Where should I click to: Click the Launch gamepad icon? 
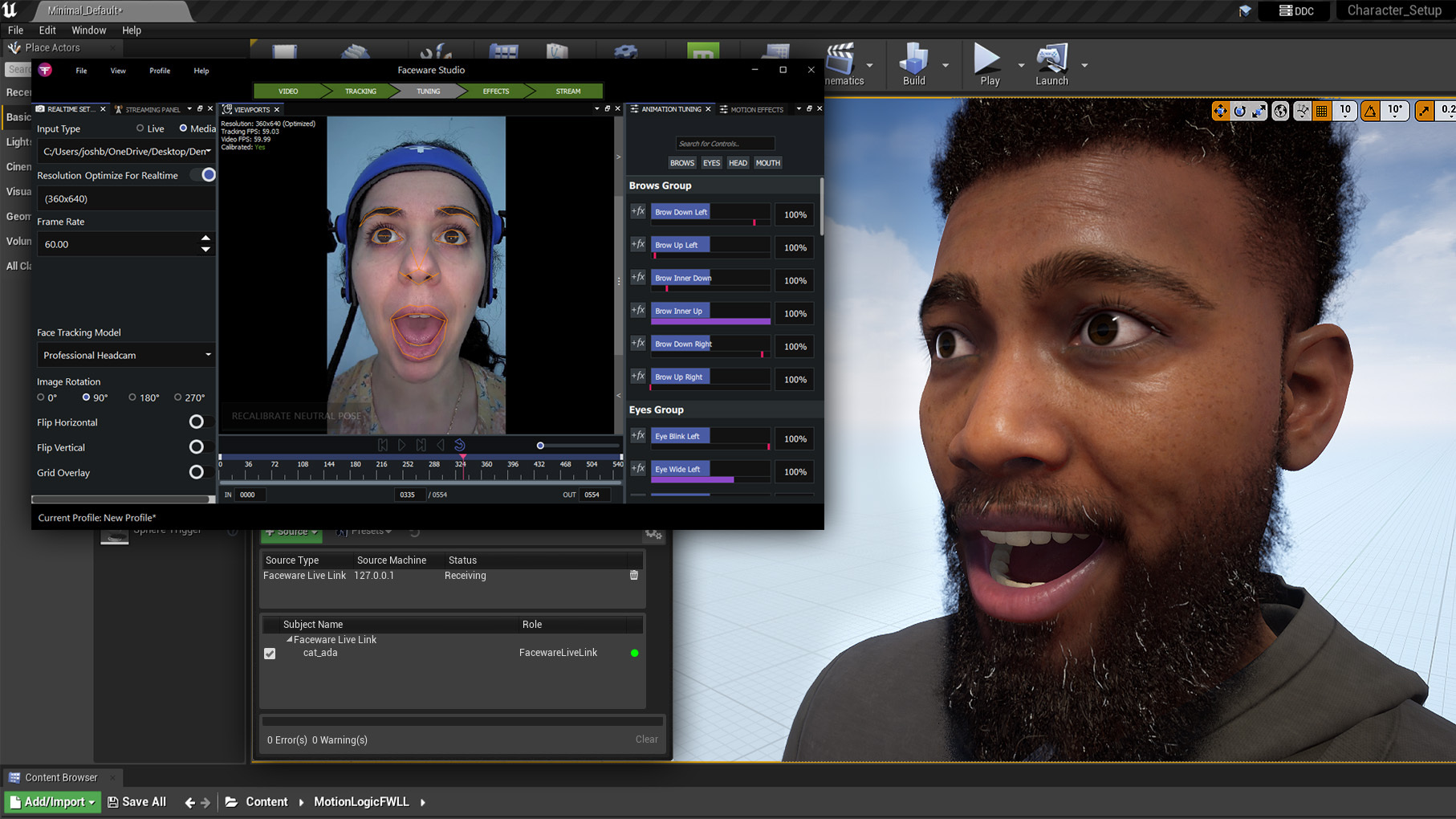pyautogui.click(x=1051, y=59)
